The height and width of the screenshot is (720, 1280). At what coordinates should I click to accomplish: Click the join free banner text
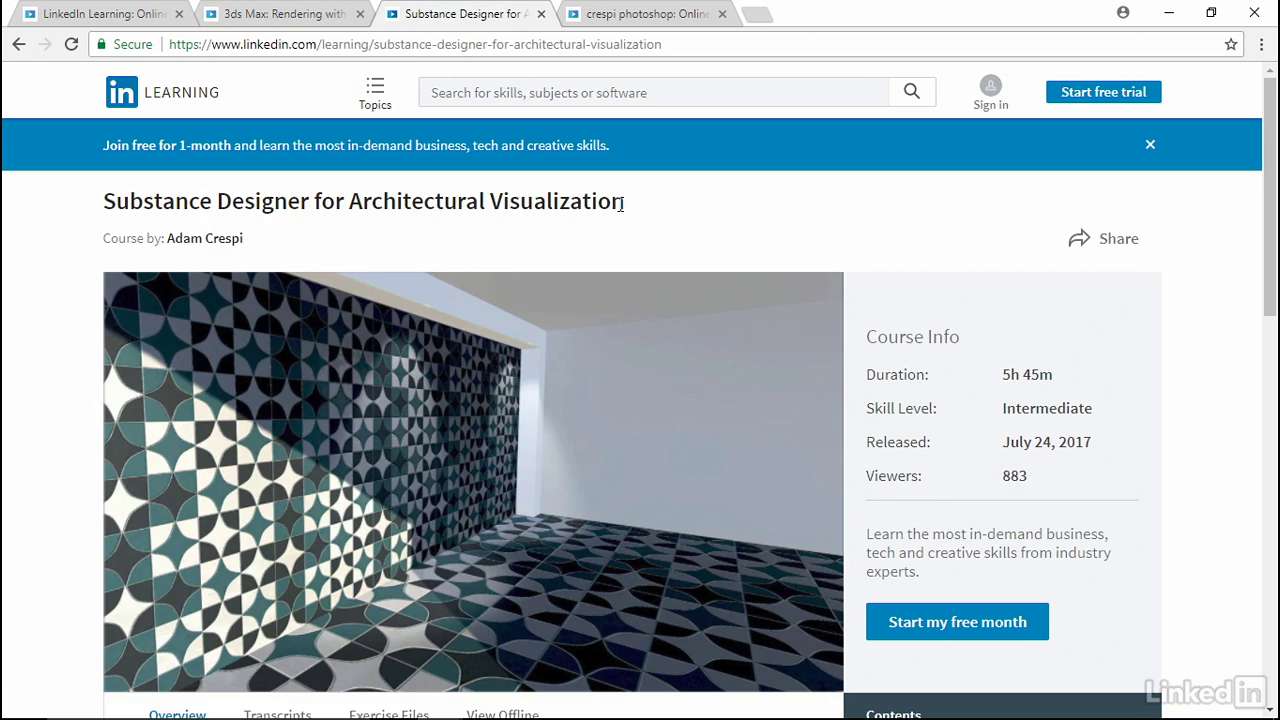pyautogui.click(x=356, y=145)
